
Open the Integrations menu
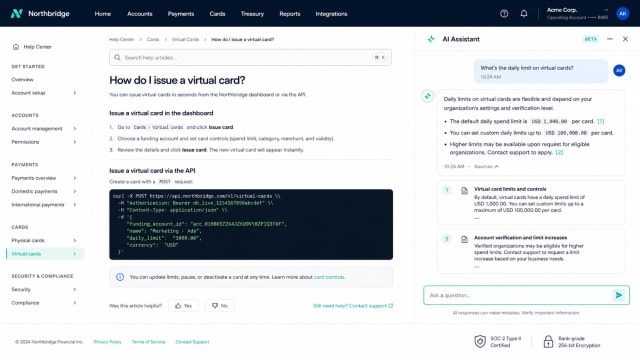coord(331,14)
